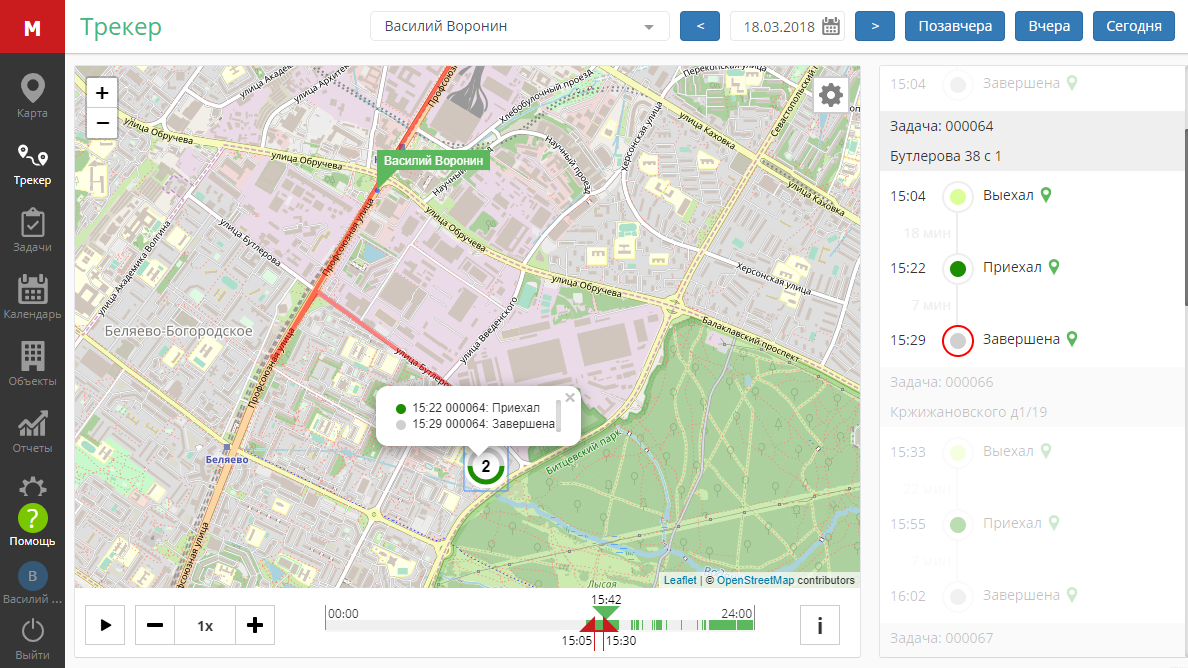Open the Leaflet link
The width and height of the screenshot is (1188, 668).
(680, 580)
